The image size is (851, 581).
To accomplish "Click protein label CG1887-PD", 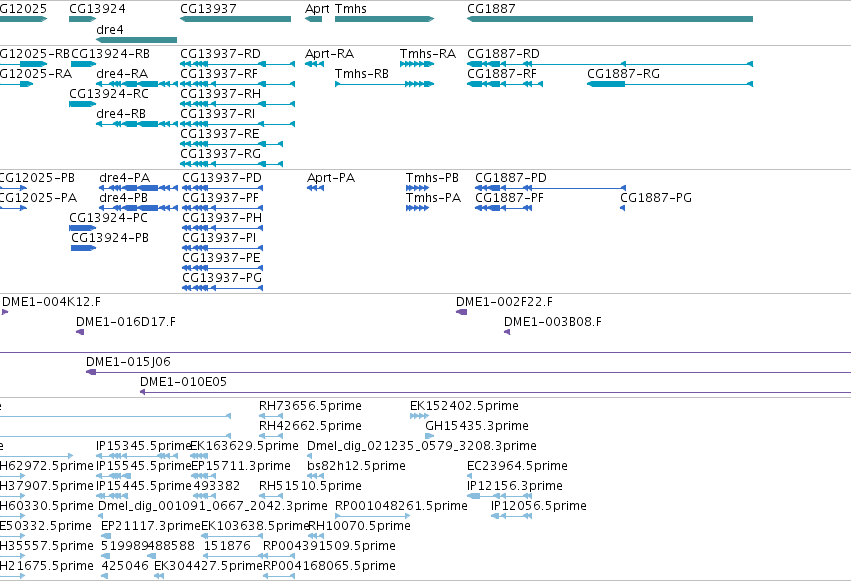I will click(511, 178).
